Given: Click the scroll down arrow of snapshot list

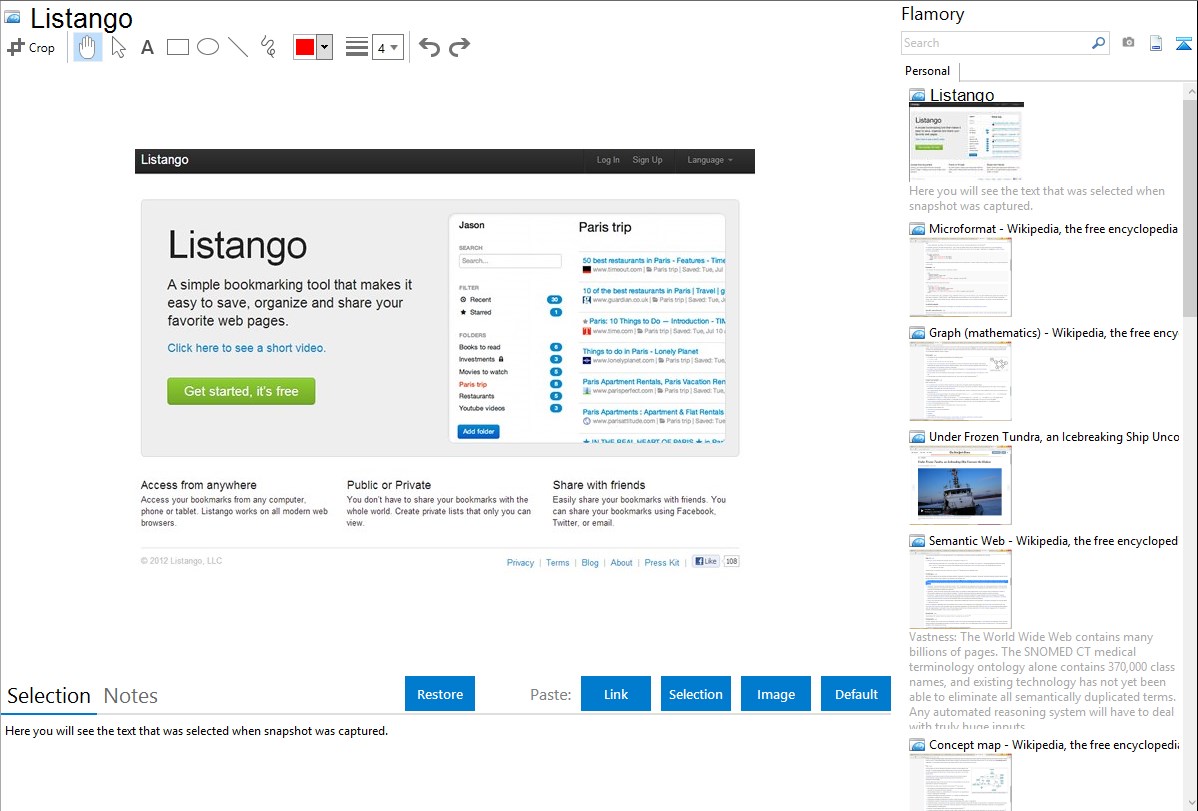Looking at the screenshot, I should tap(1190, 803).
